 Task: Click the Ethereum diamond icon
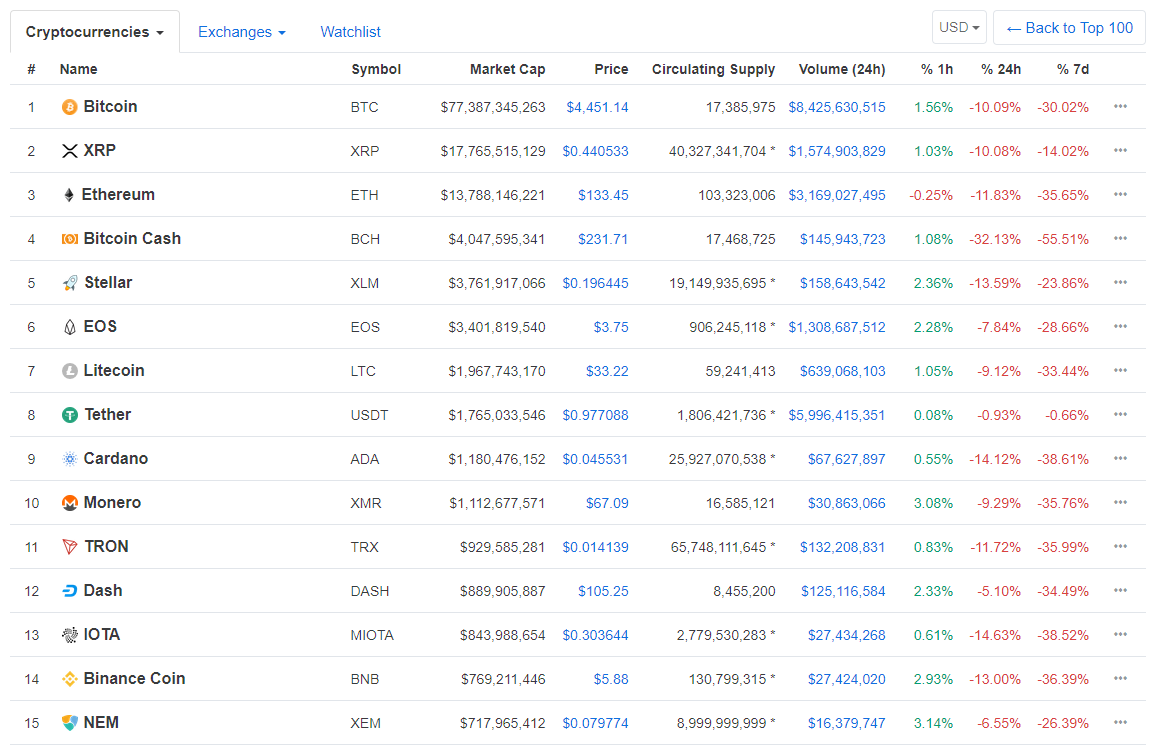(69, 195)
